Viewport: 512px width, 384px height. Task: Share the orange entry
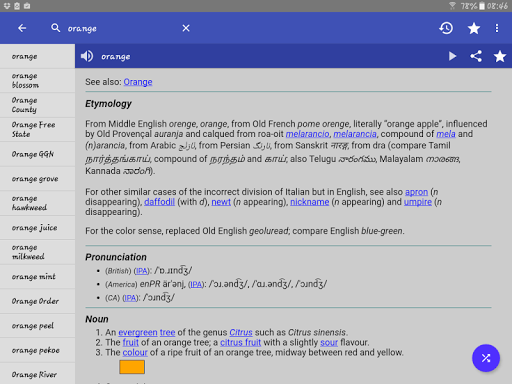(476, 56)
